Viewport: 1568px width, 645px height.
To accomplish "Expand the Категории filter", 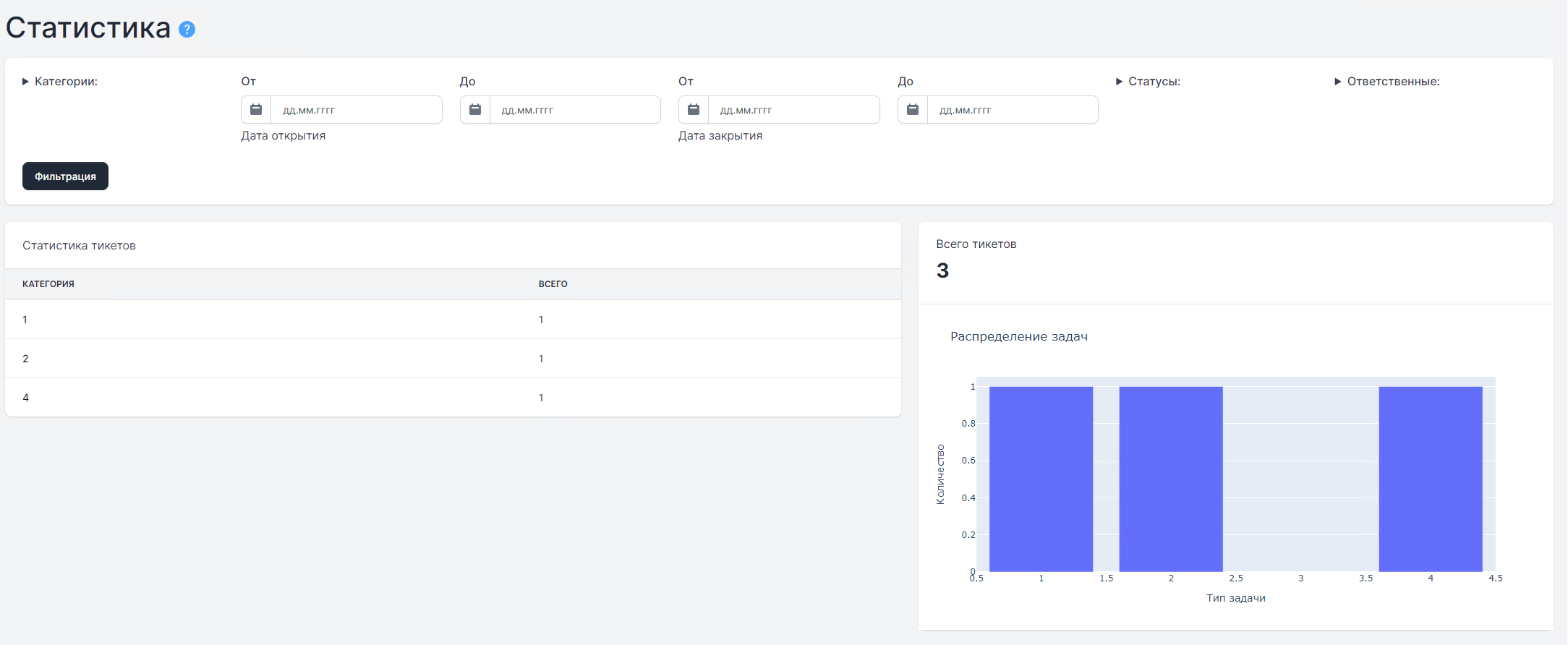I will point(60,82).
